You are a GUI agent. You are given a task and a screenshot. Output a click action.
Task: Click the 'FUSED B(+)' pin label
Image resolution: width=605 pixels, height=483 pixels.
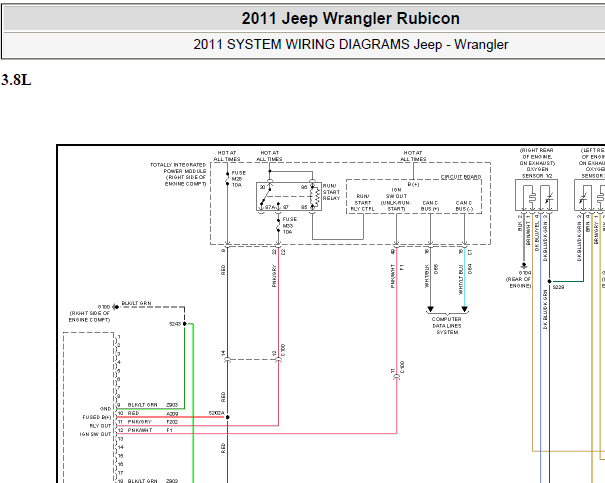pos(96,417)
